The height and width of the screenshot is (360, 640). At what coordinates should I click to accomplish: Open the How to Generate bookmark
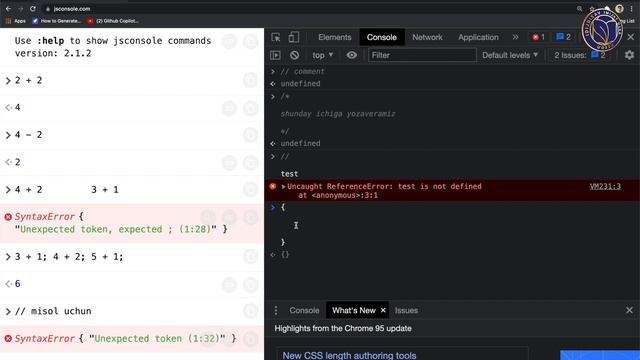tap(57, 21)
